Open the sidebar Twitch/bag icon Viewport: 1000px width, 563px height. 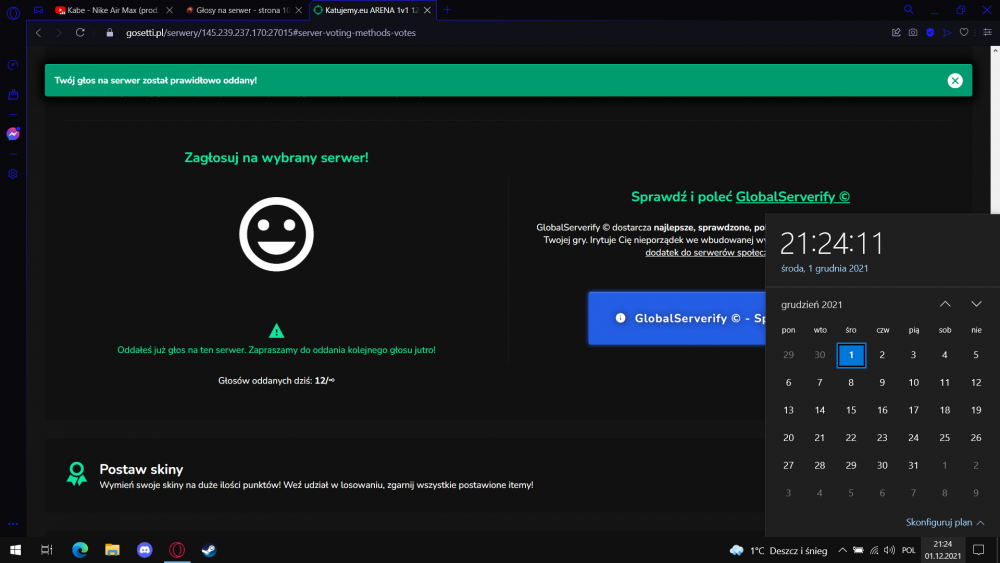(x=13, y=95)
